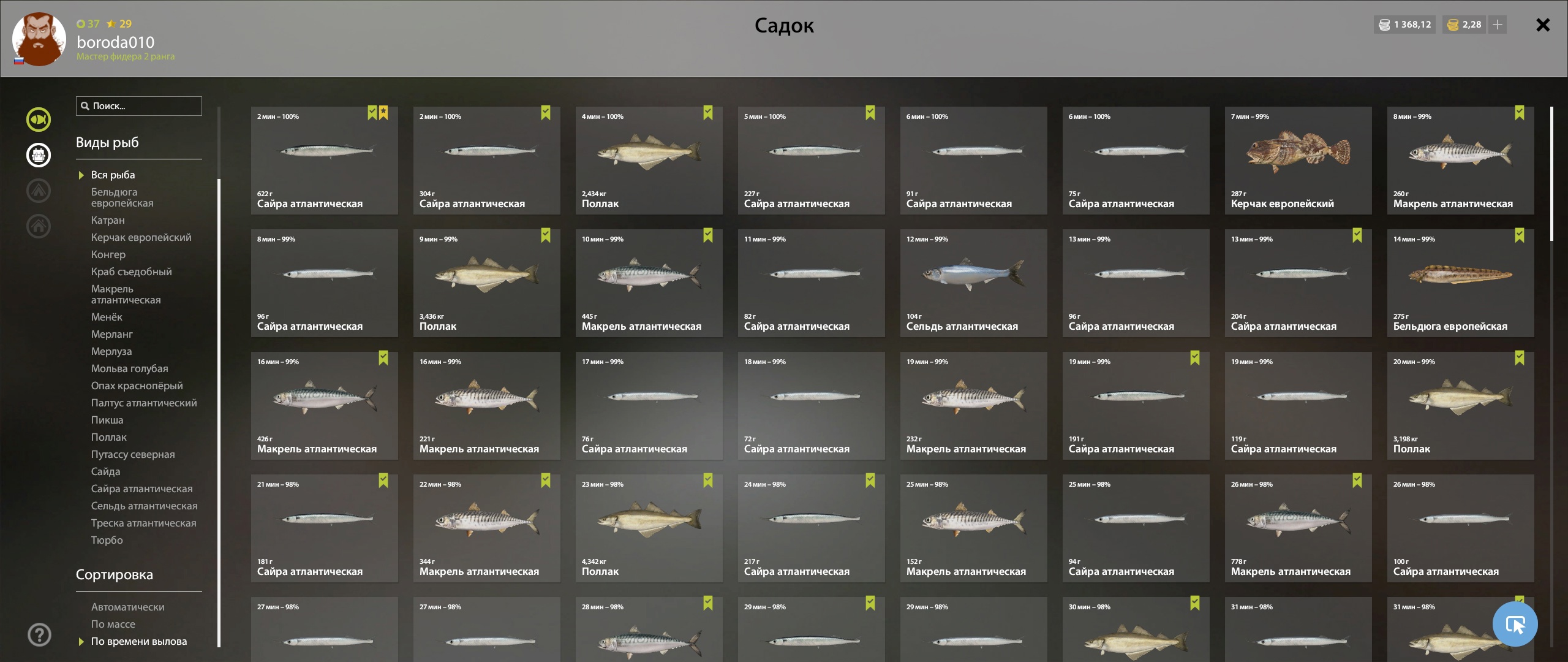The width and height of the screenshot is (1568, 662).
Task: Click the blue cursor overlay button
Action: pyautogui.click(x=1515, y=624)
